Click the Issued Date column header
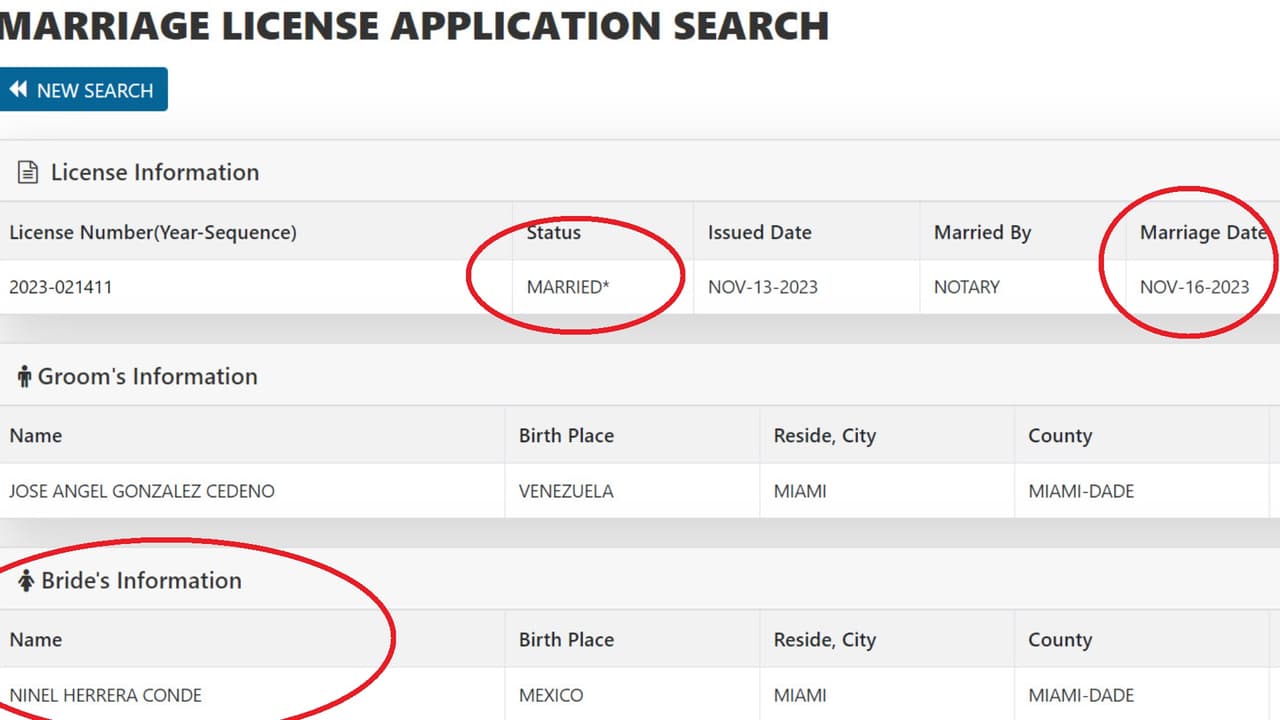The height and width of the screenshot is (720, 1280). click(759, 232)
